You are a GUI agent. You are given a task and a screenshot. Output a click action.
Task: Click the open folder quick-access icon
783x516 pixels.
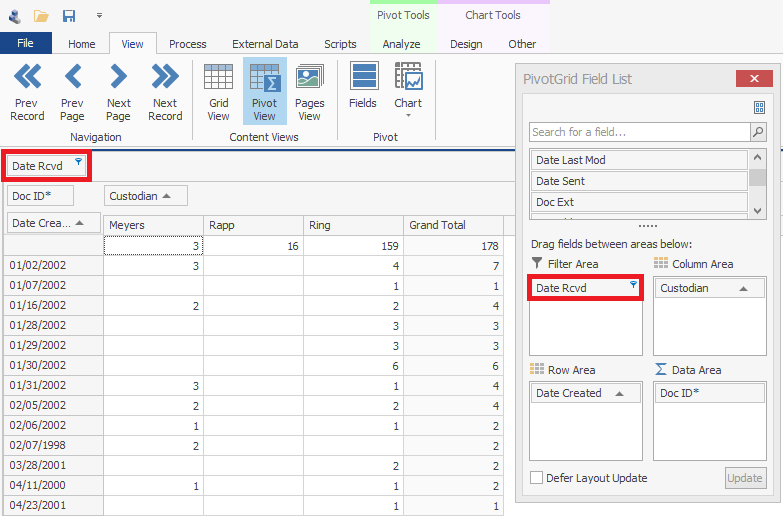41,16
